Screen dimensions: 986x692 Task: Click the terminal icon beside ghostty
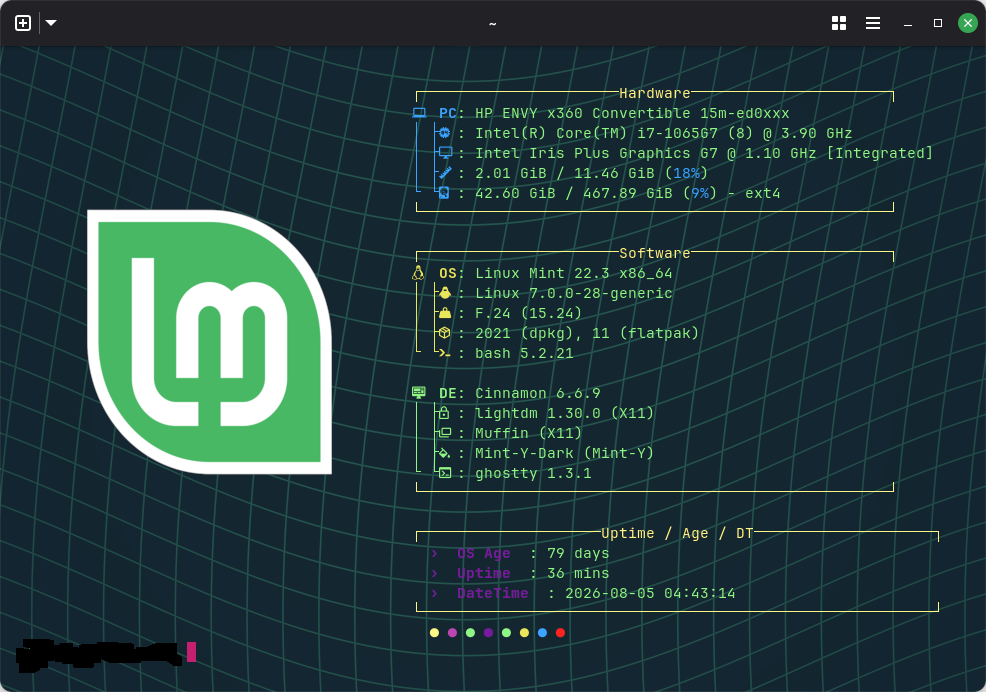point(445,473)
